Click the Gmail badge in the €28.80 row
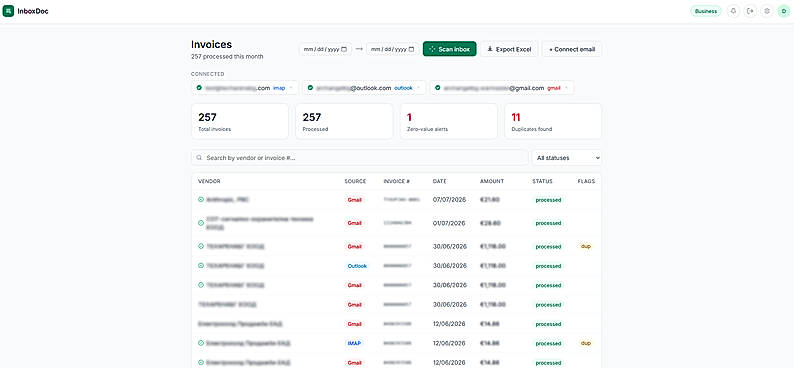This screenshot has height=368, width=794. [x=354, y=223]
